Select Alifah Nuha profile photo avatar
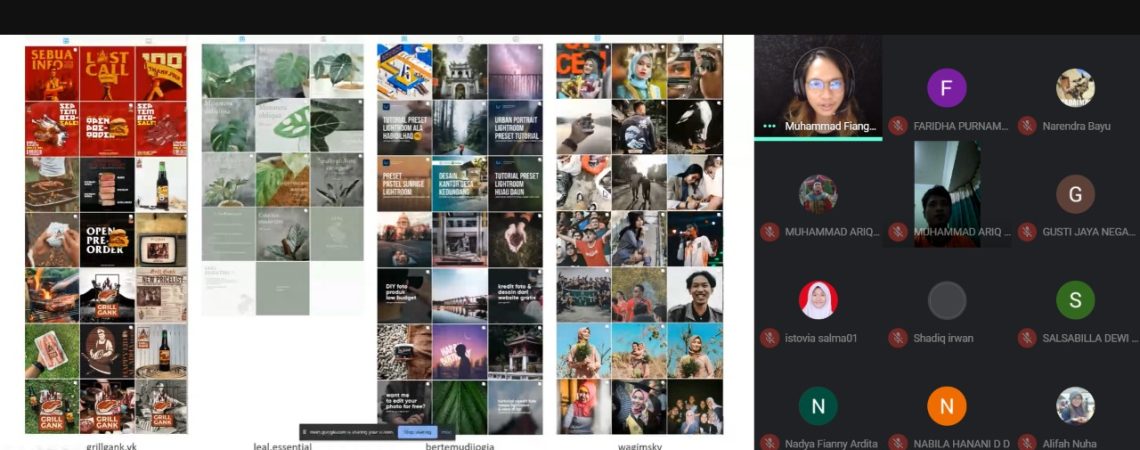Screen dimensions: 1140x450 click(x=1075, y=406)
